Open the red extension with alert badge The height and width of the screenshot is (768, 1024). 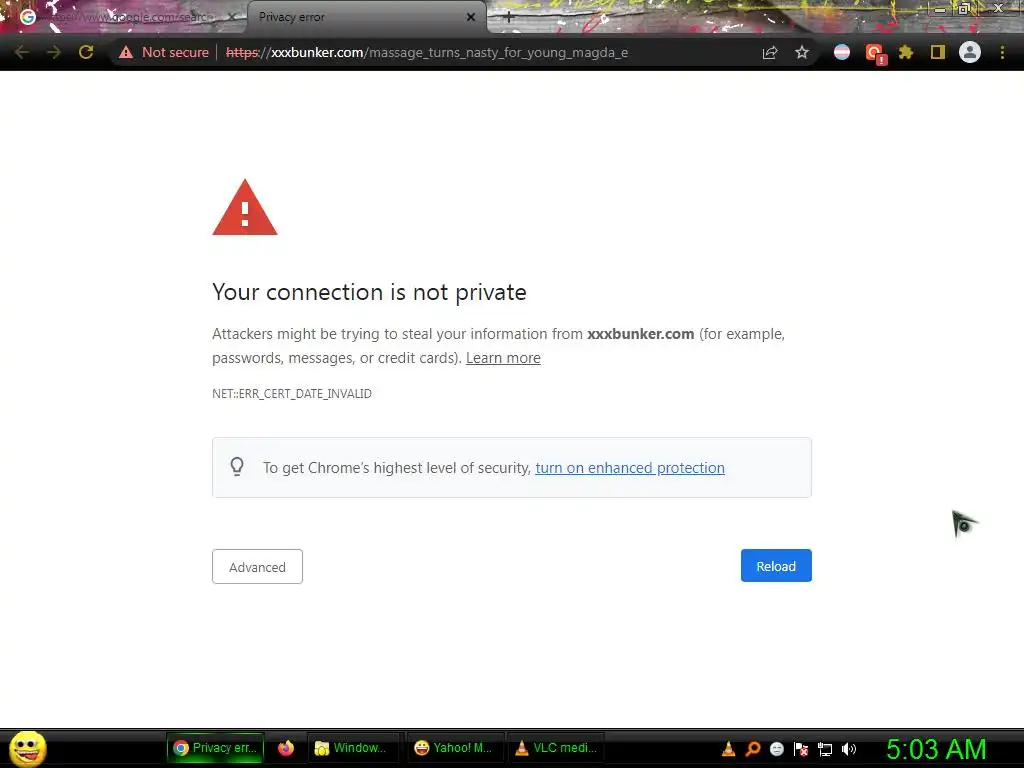click(874, 54)
